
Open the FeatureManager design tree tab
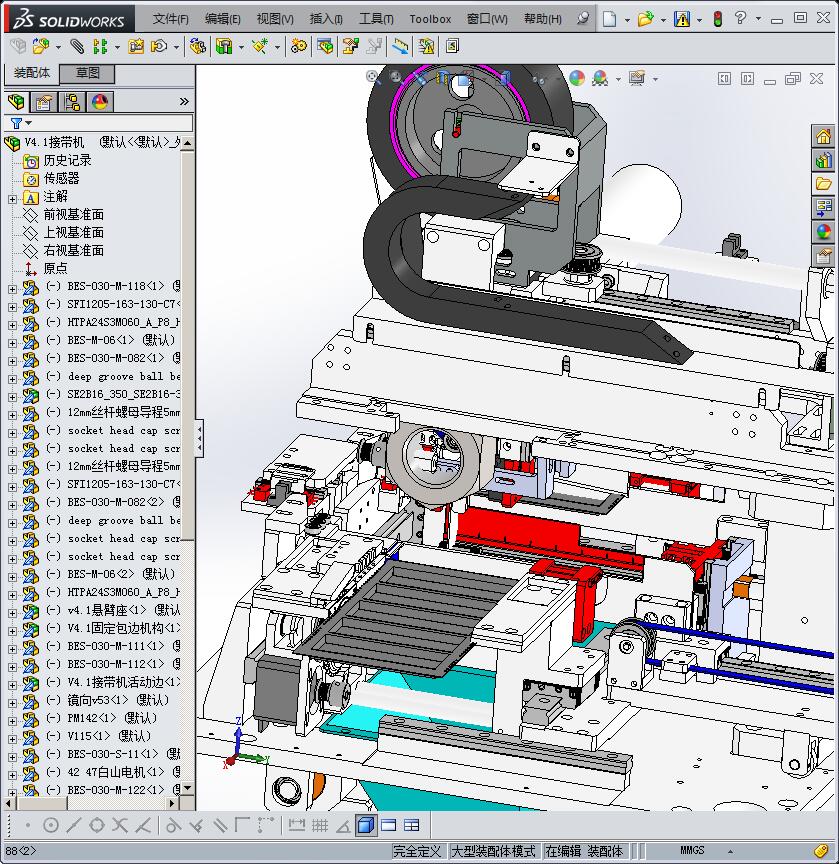pyautogui.click(x=16, y=102)
